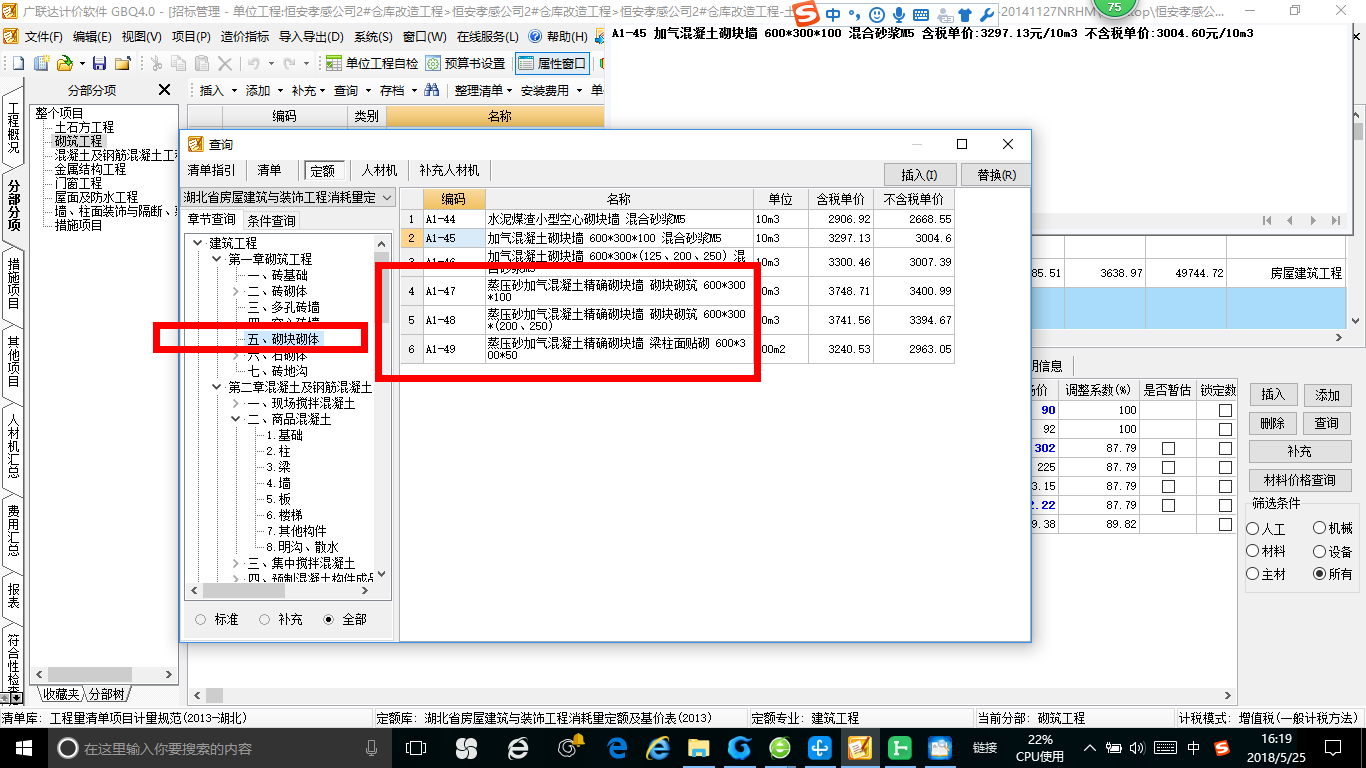The image size is (1366, 768).
Task: Click the Save floppy disk icon
Action: click(99, 63)
